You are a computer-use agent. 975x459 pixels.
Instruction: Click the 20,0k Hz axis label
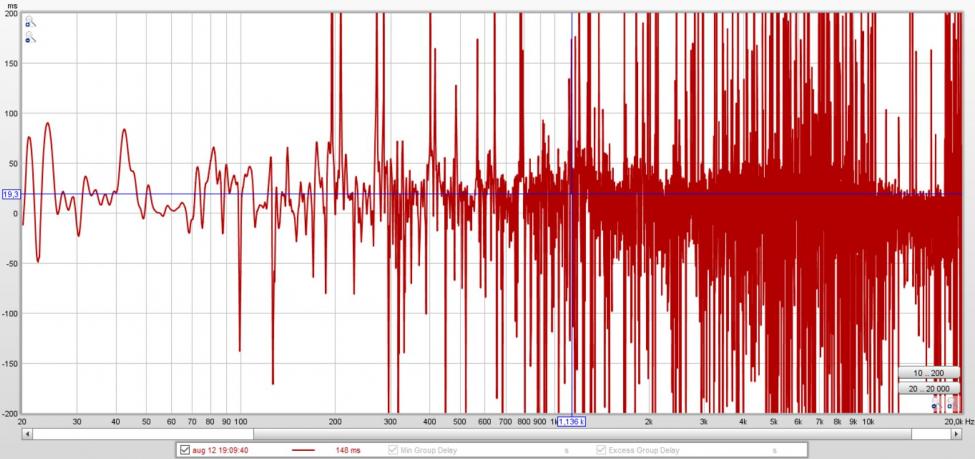(x=959, y=422)
